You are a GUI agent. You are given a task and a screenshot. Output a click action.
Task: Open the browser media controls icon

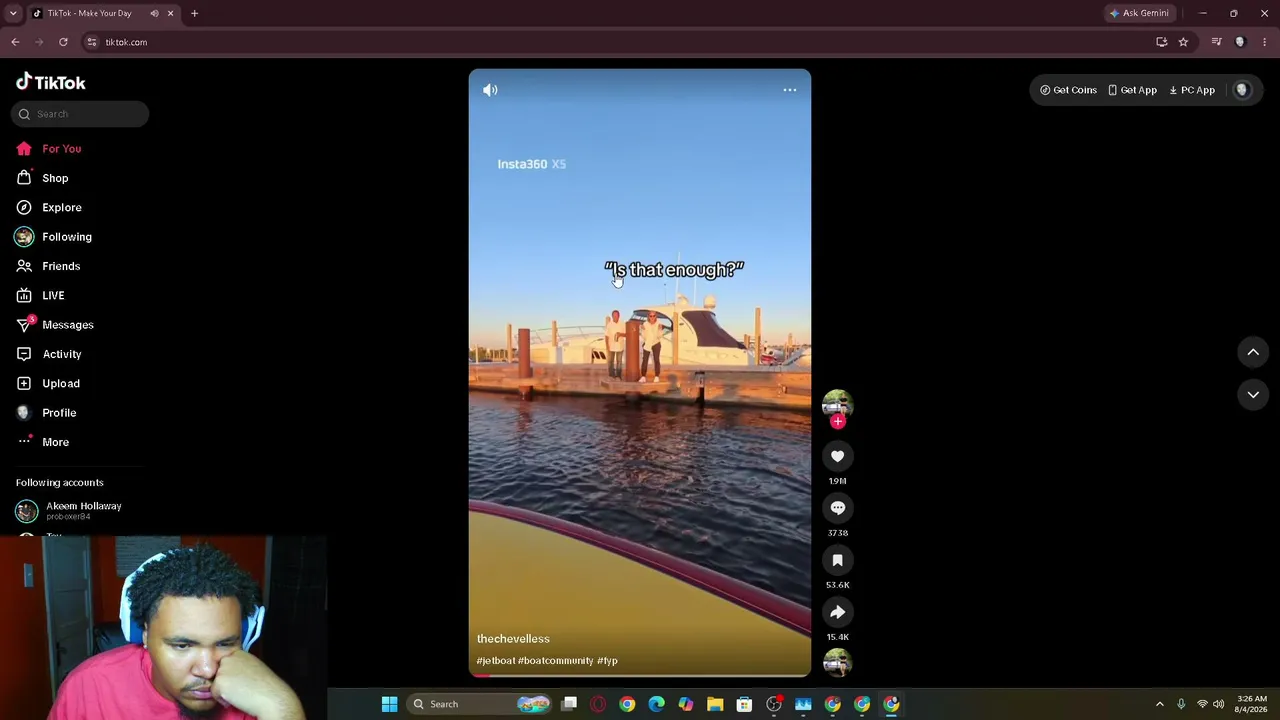[x=1216, y=42]
